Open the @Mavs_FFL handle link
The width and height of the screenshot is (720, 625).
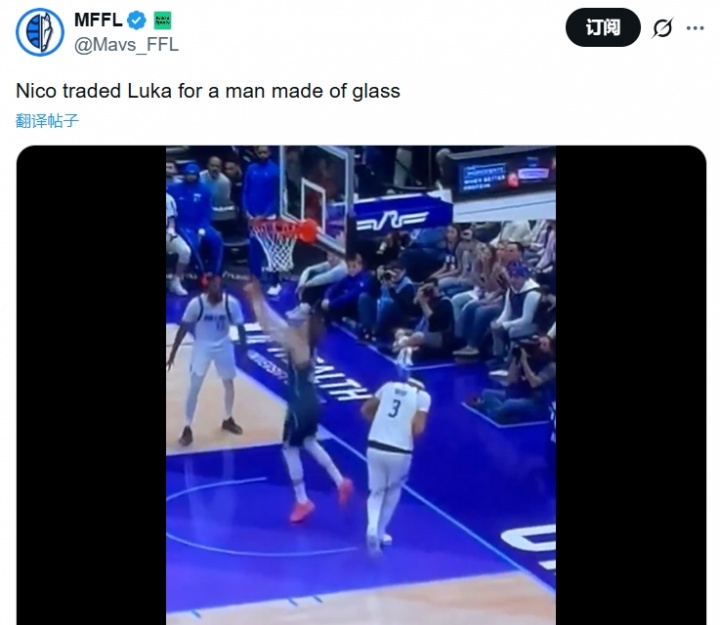[x=126, y=45]
